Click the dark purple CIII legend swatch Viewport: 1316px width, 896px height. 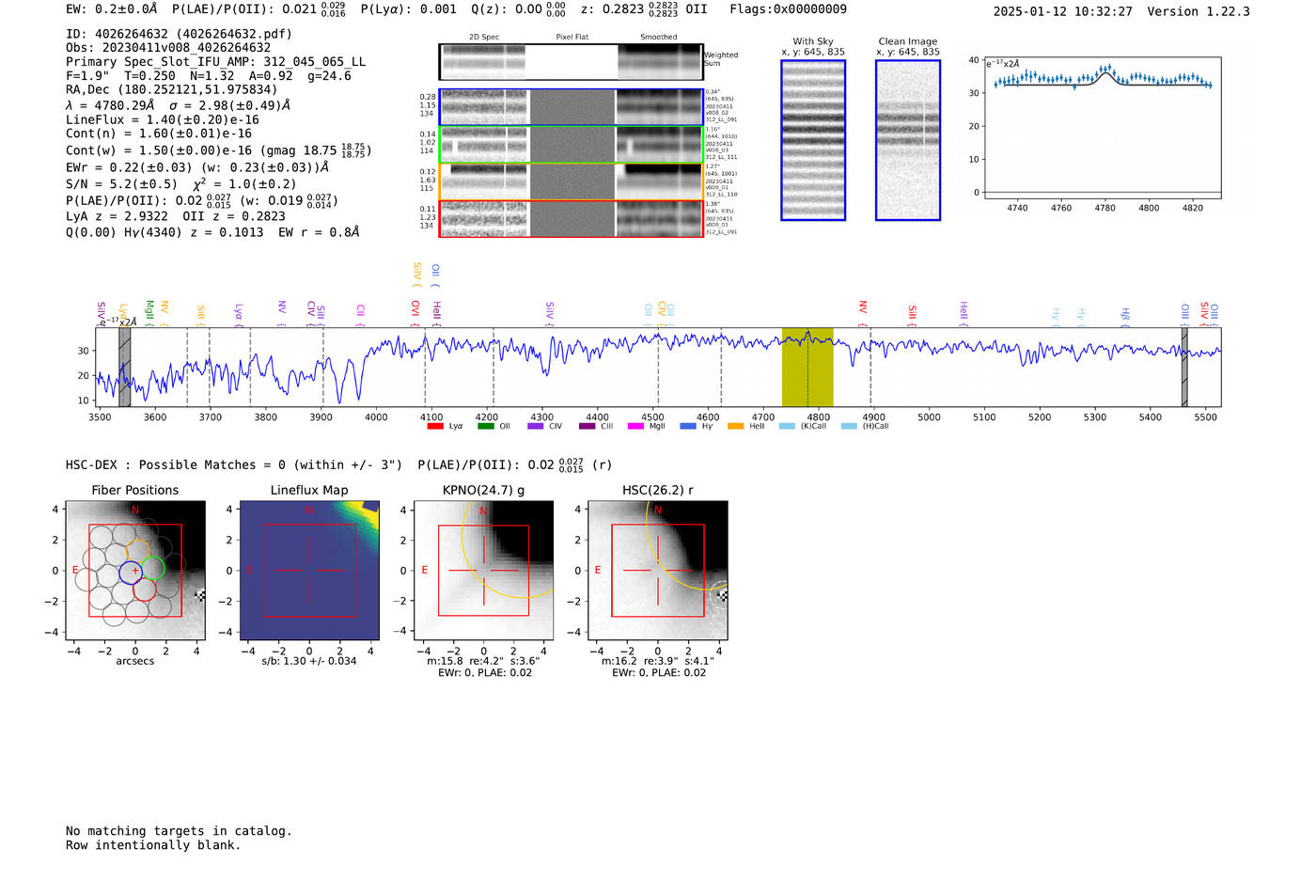pyautogui.click(x=587, y=427)
